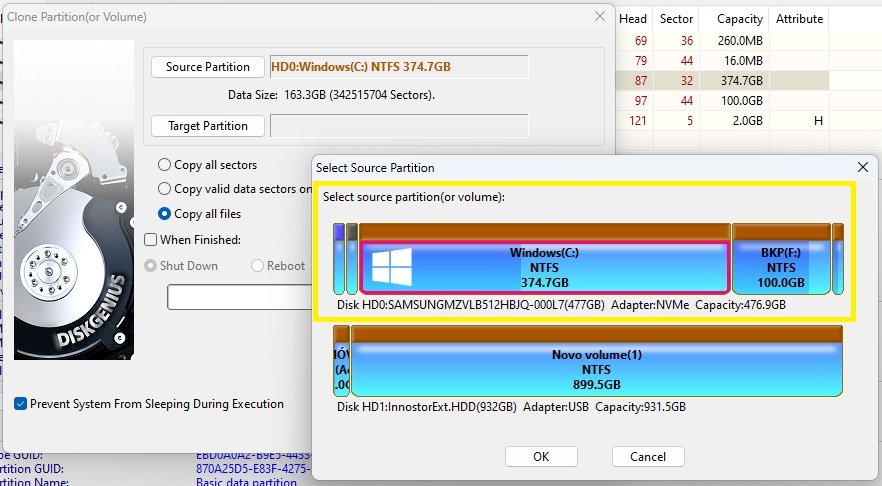Click the Source Partition button

tap(208, 67)
